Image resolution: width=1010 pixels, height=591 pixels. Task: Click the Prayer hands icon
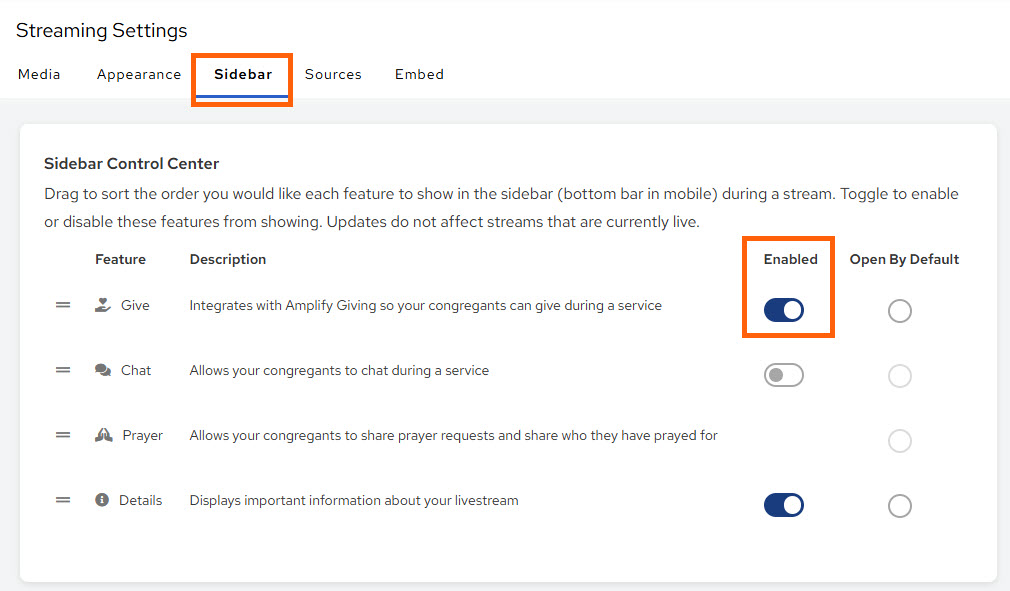pos(102,435)
